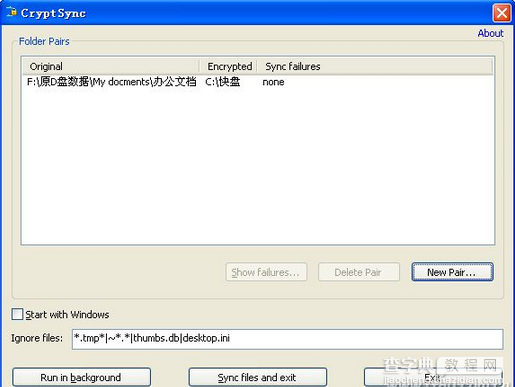Sort by the Original column header
The height and width of the screenshot is (387, 515).
pyautogui.click(x=111, y=66)
